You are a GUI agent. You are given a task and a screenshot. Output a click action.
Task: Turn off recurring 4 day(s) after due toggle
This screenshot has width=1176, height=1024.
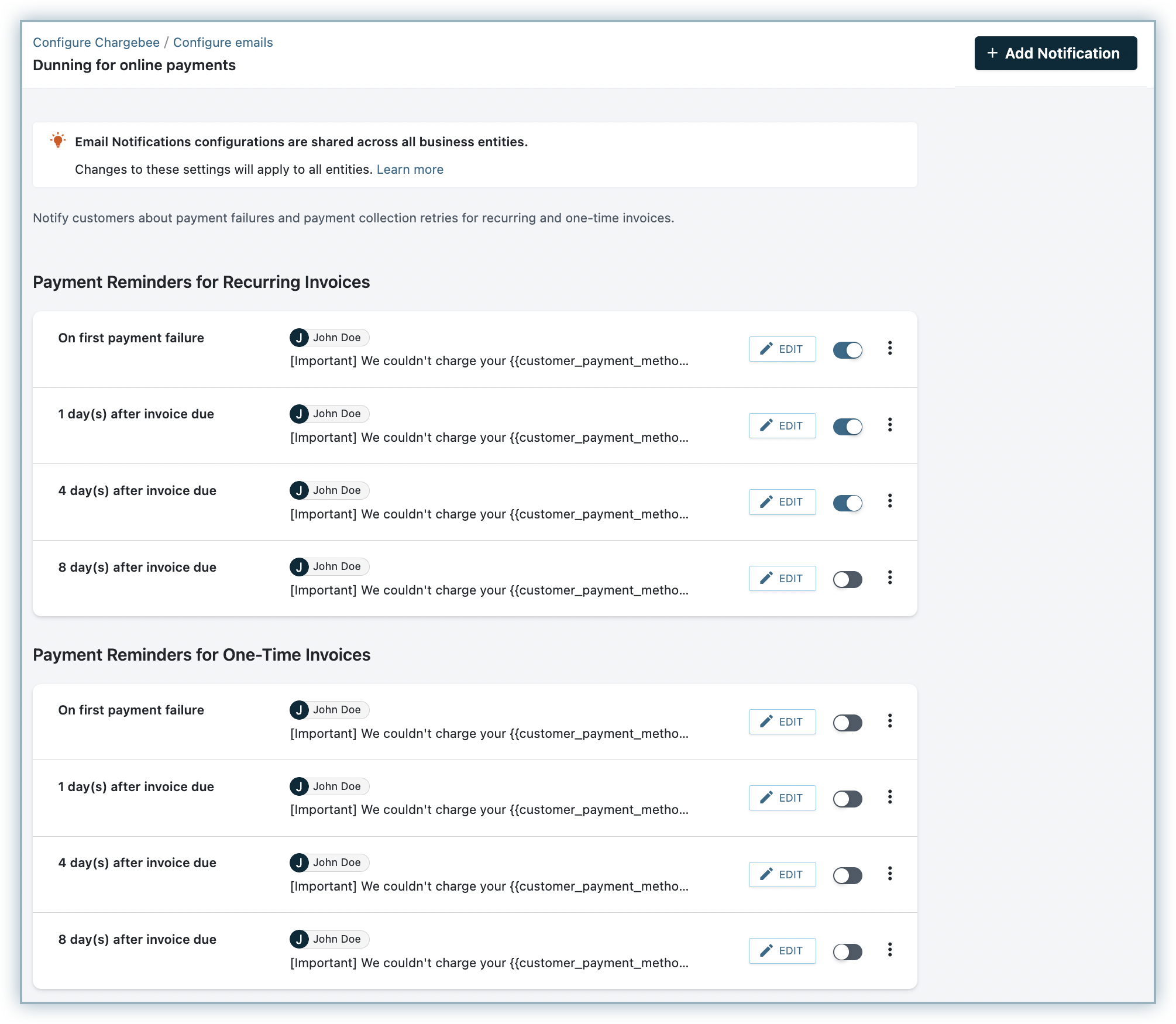847,503
